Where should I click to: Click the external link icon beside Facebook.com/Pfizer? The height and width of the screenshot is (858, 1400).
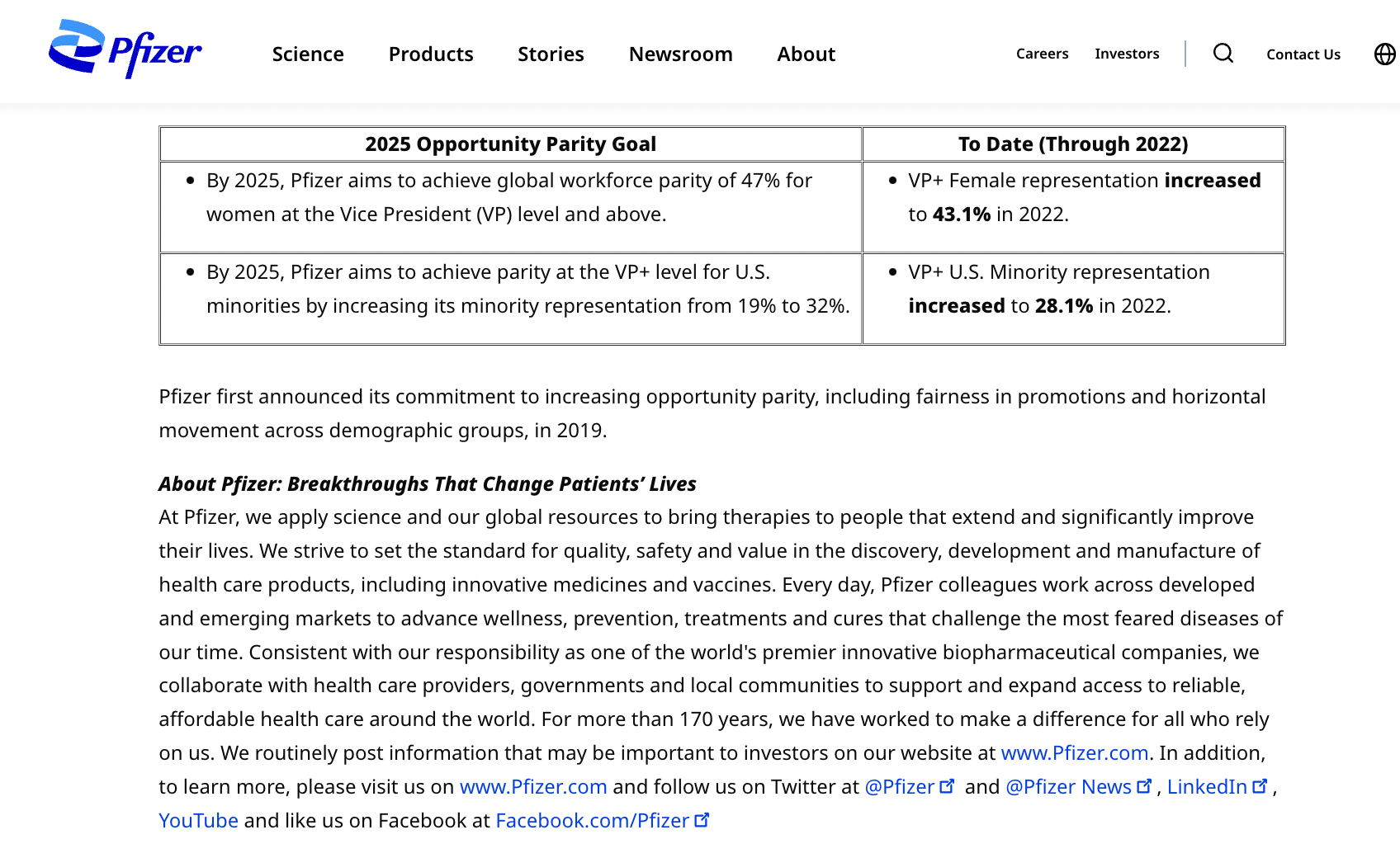click(702, 818)
